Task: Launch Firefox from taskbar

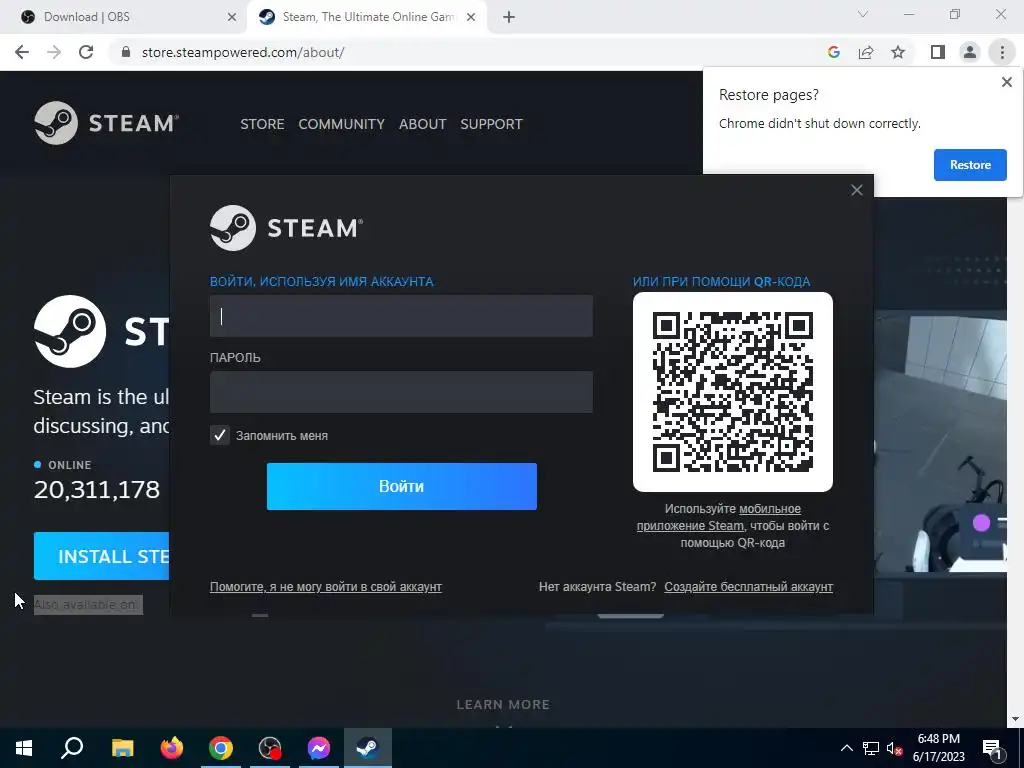Action: pos(172,748)
